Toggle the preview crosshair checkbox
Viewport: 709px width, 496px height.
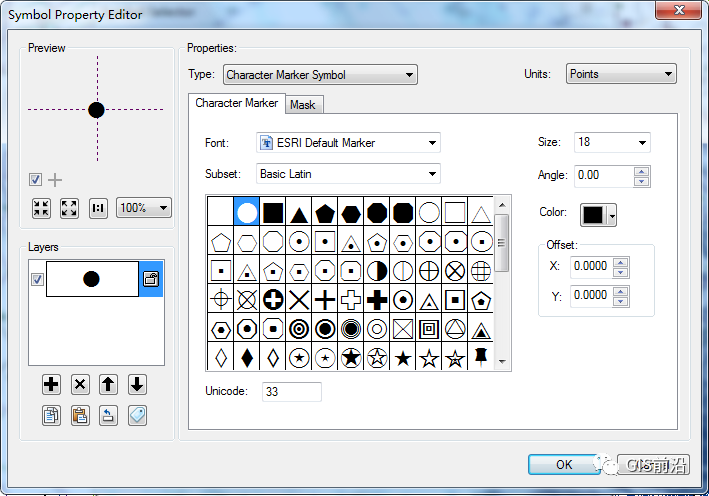(x=35, y=180)
